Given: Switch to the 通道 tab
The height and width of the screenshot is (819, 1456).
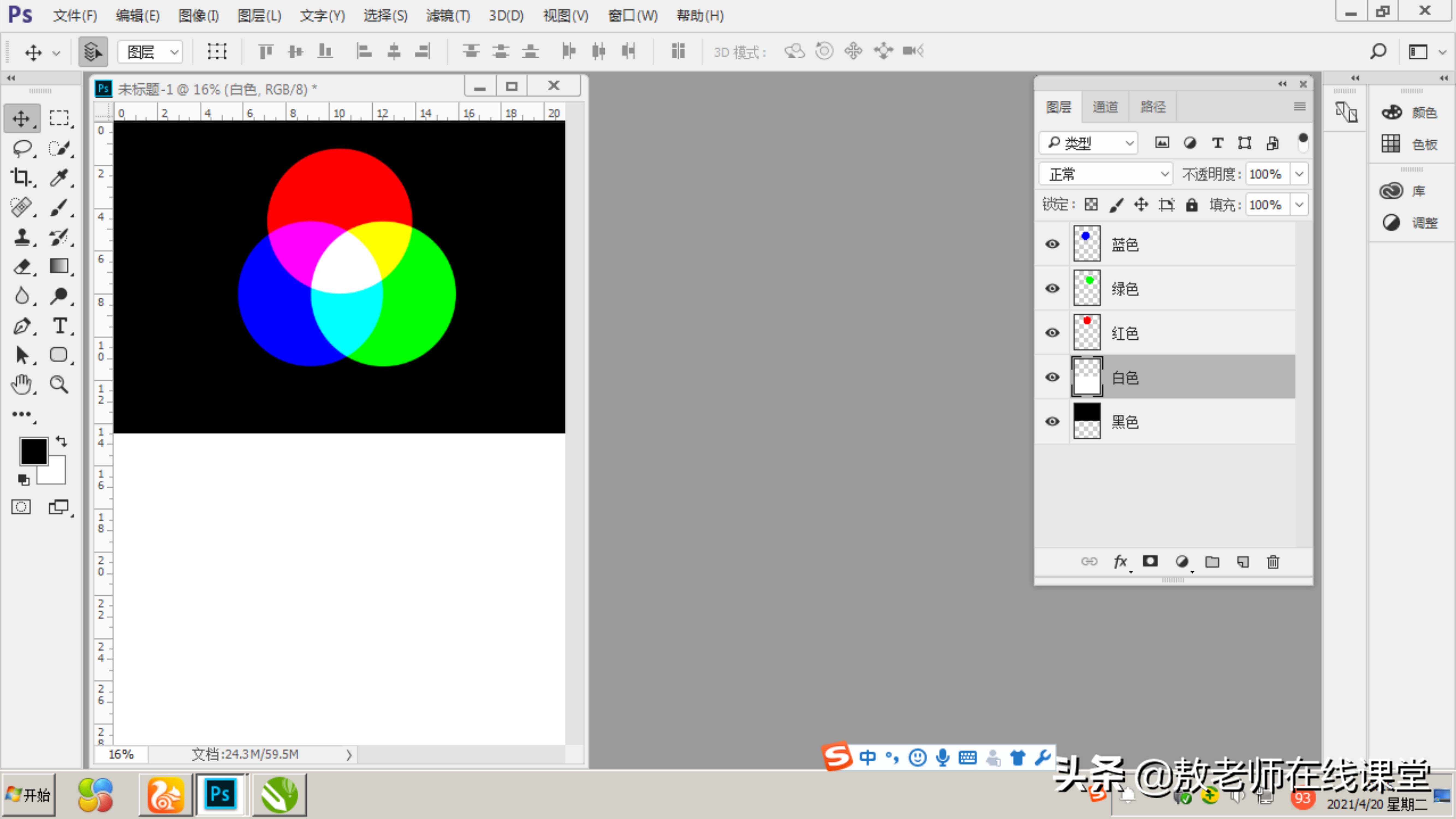Looking at the screenshot, I should tap(1104, 107).
